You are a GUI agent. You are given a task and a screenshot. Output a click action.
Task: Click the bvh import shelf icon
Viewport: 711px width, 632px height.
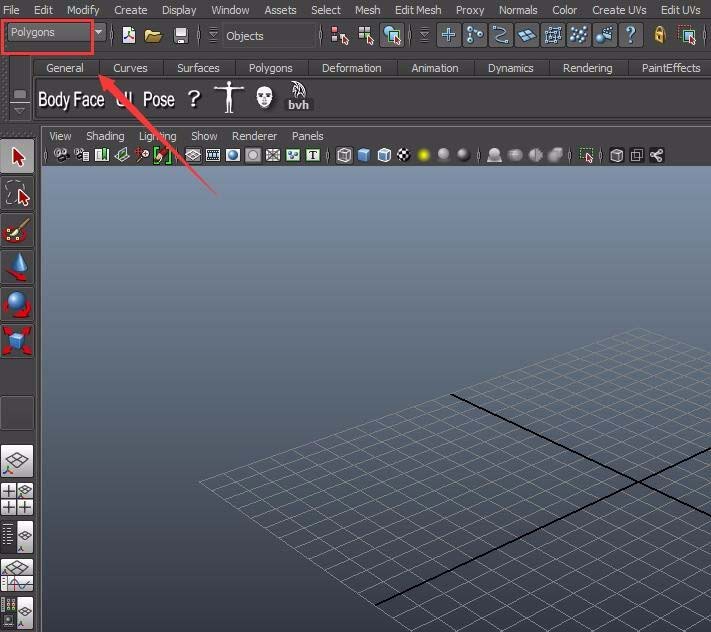298,96
